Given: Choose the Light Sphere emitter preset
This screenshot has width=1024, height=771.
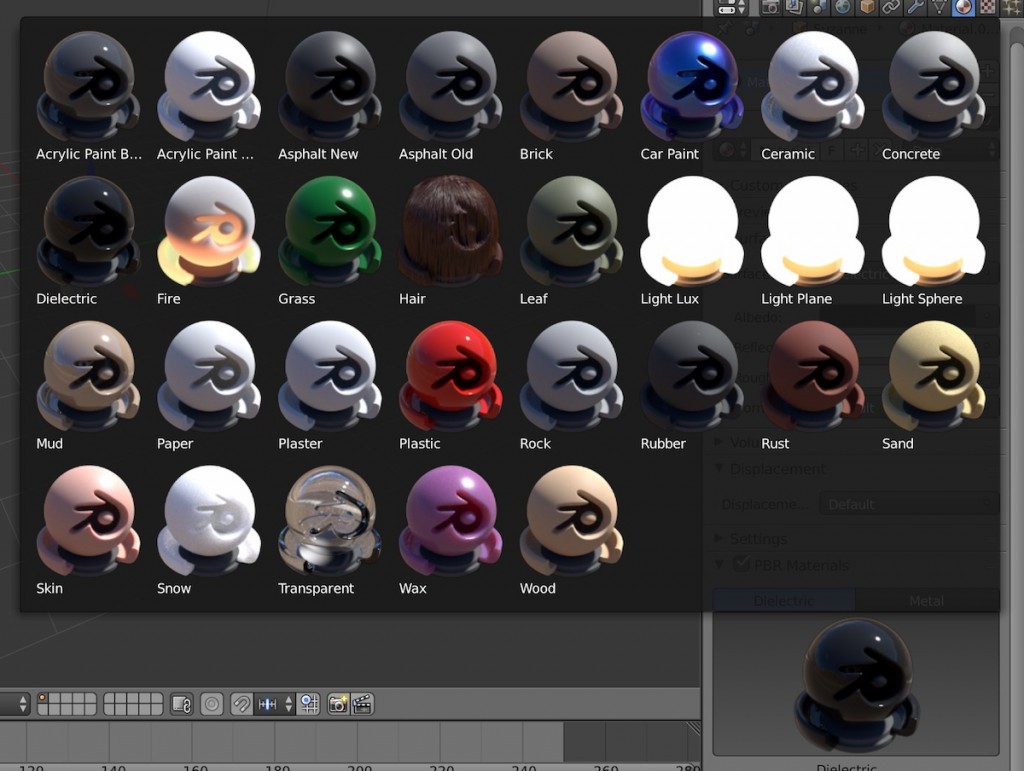Looking at the screenshot, I should pyautogui.click(x=934, y=242).
